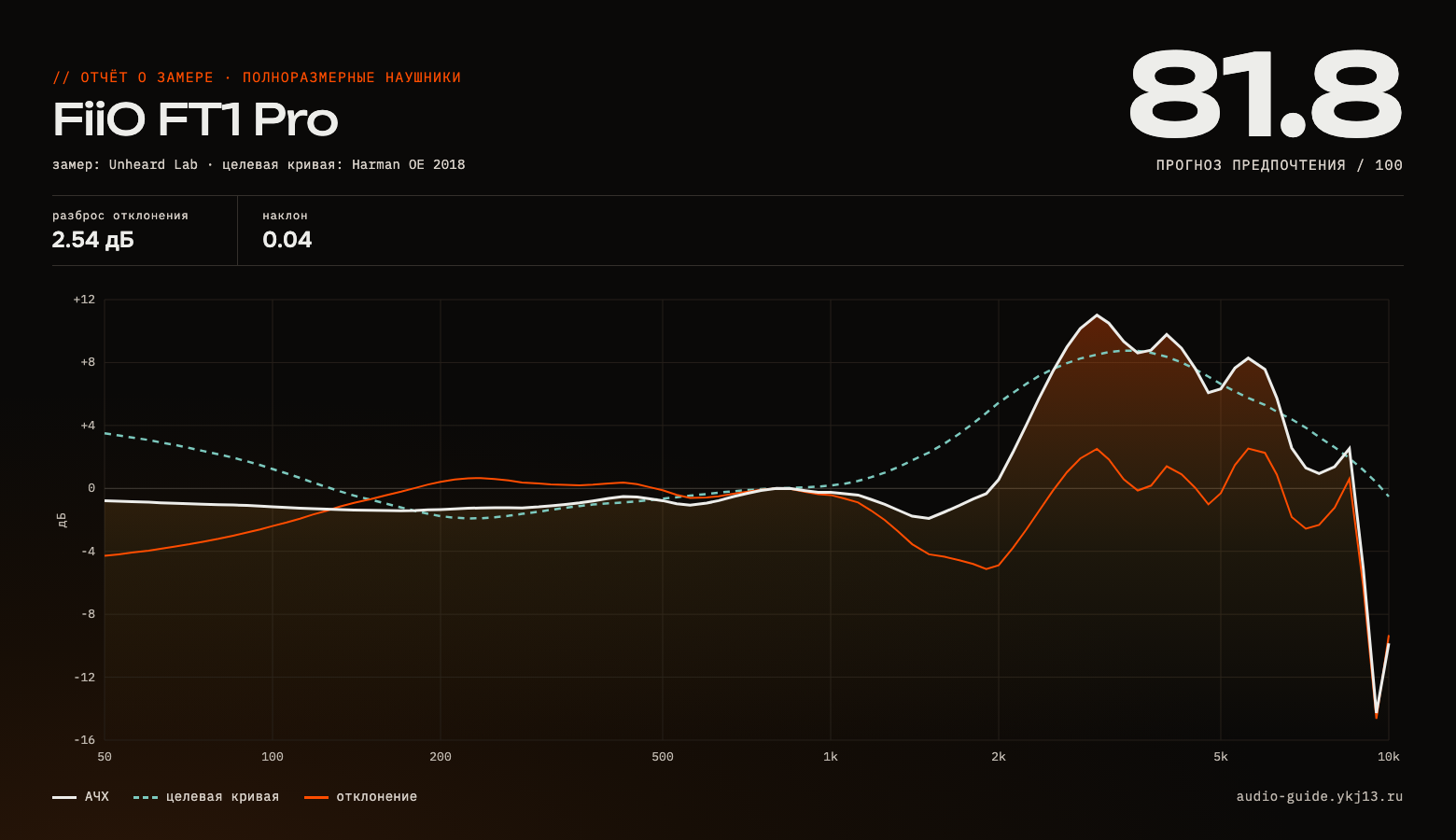
Task: Click the 10k frequency axis label
Action: tap(1389, 757)
